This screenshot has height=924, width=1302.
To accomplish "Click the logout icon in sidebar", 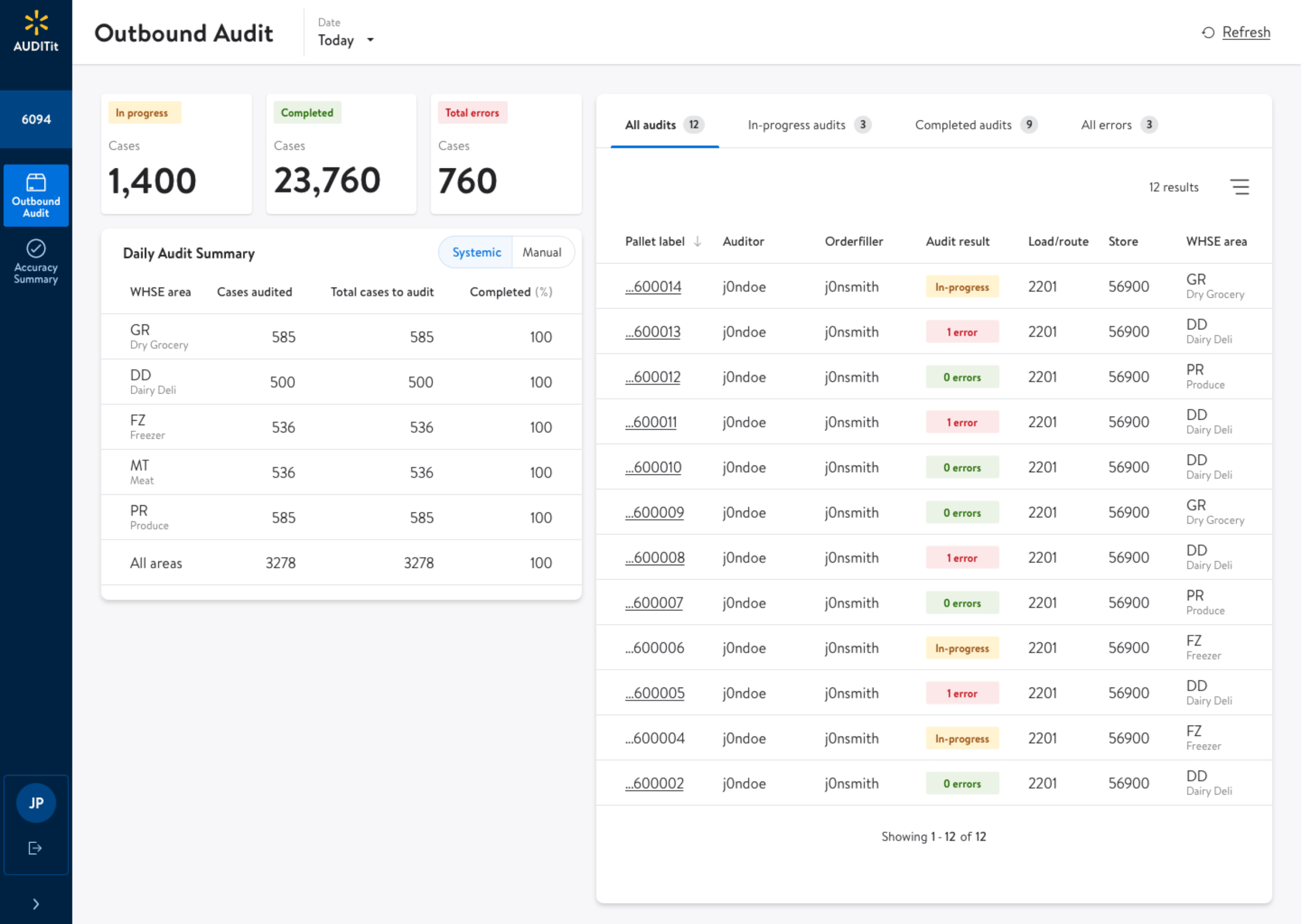I will (35, 848).
